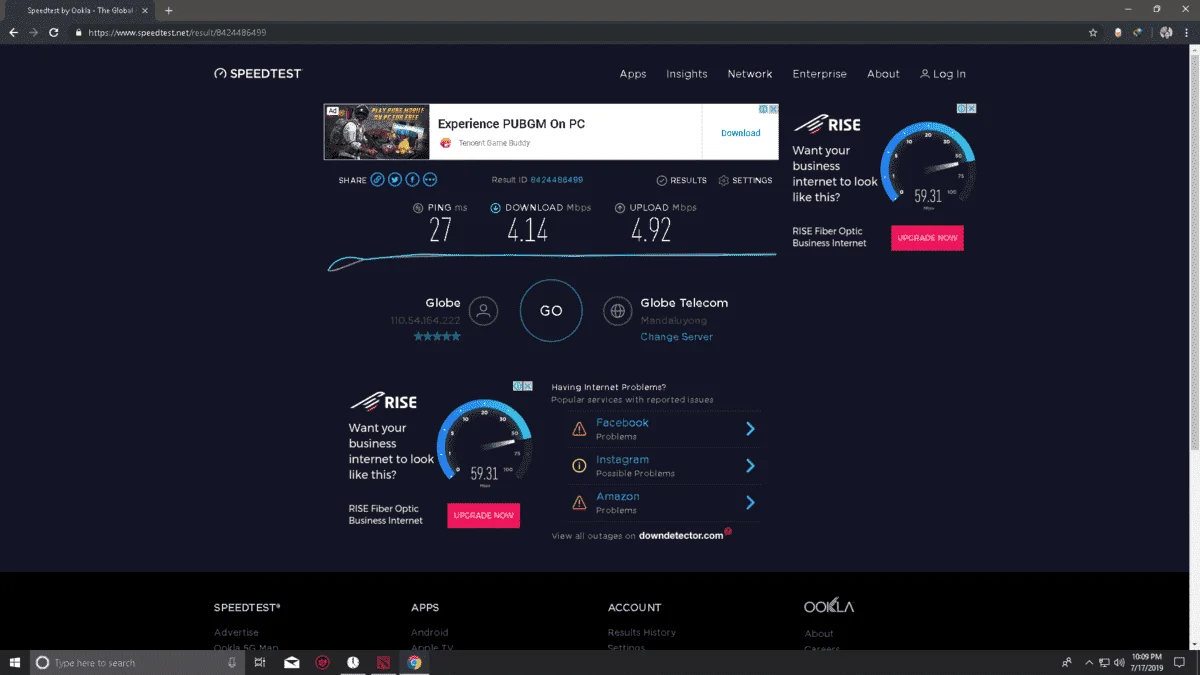Open the Insights menu
Viewport: 1200px width, 675px height.
click(687, 74)
